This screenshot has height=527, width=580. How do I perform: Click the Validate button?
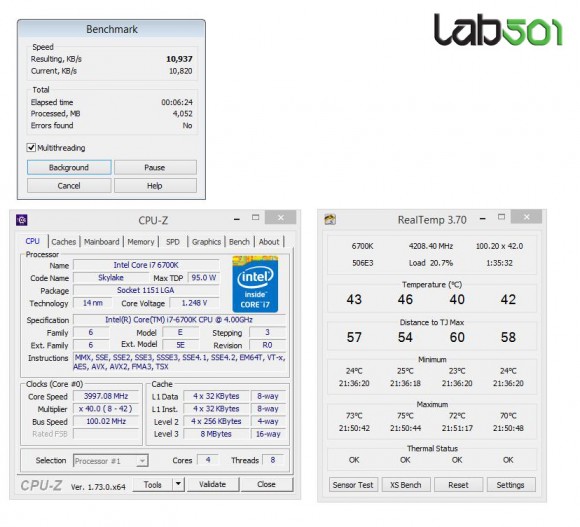coord(212,484)
